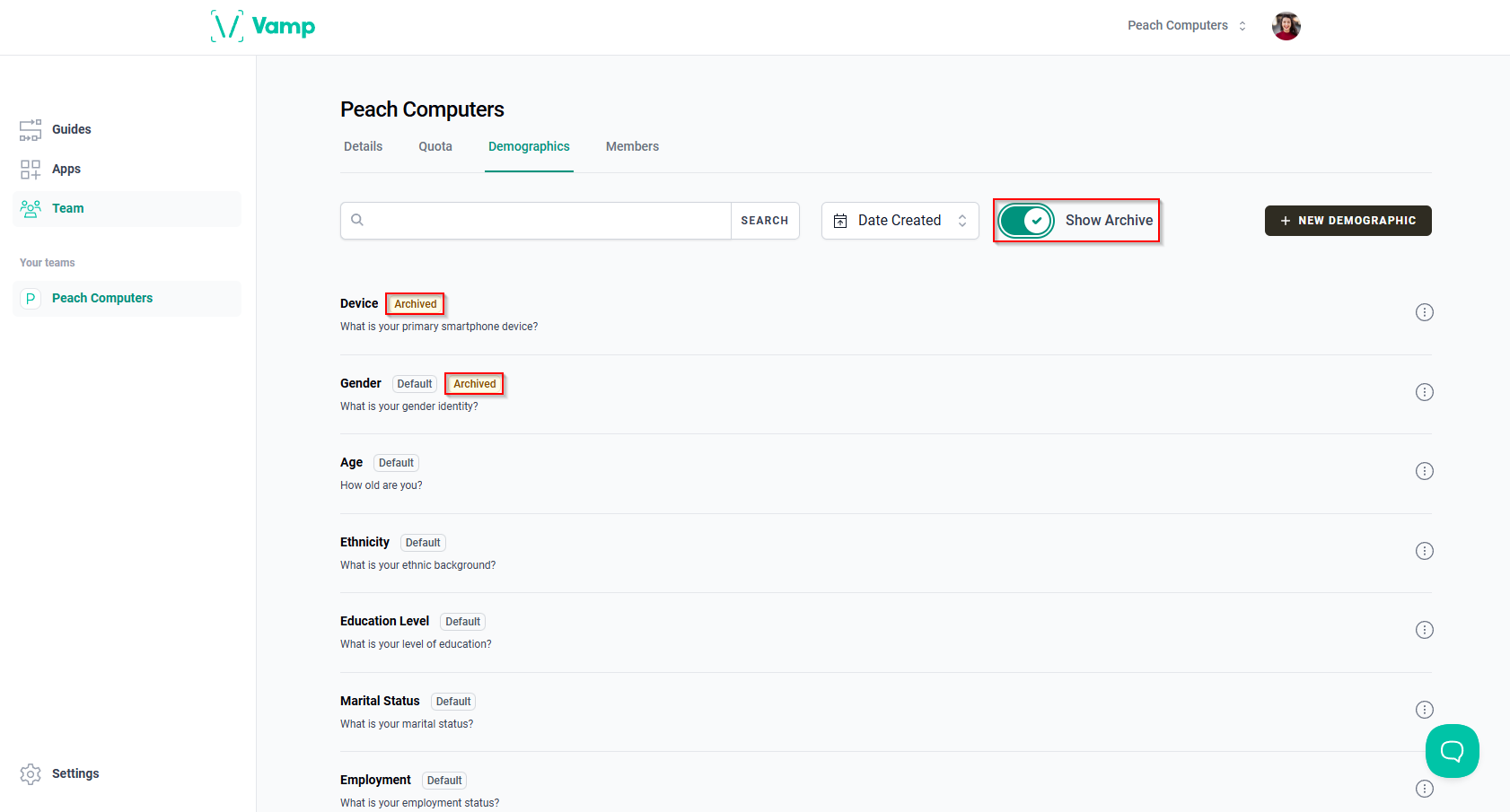This screenshot has height=812, width=1510.
Task: Click the 'What is your marital status?' text
Action: coord(407,724)
